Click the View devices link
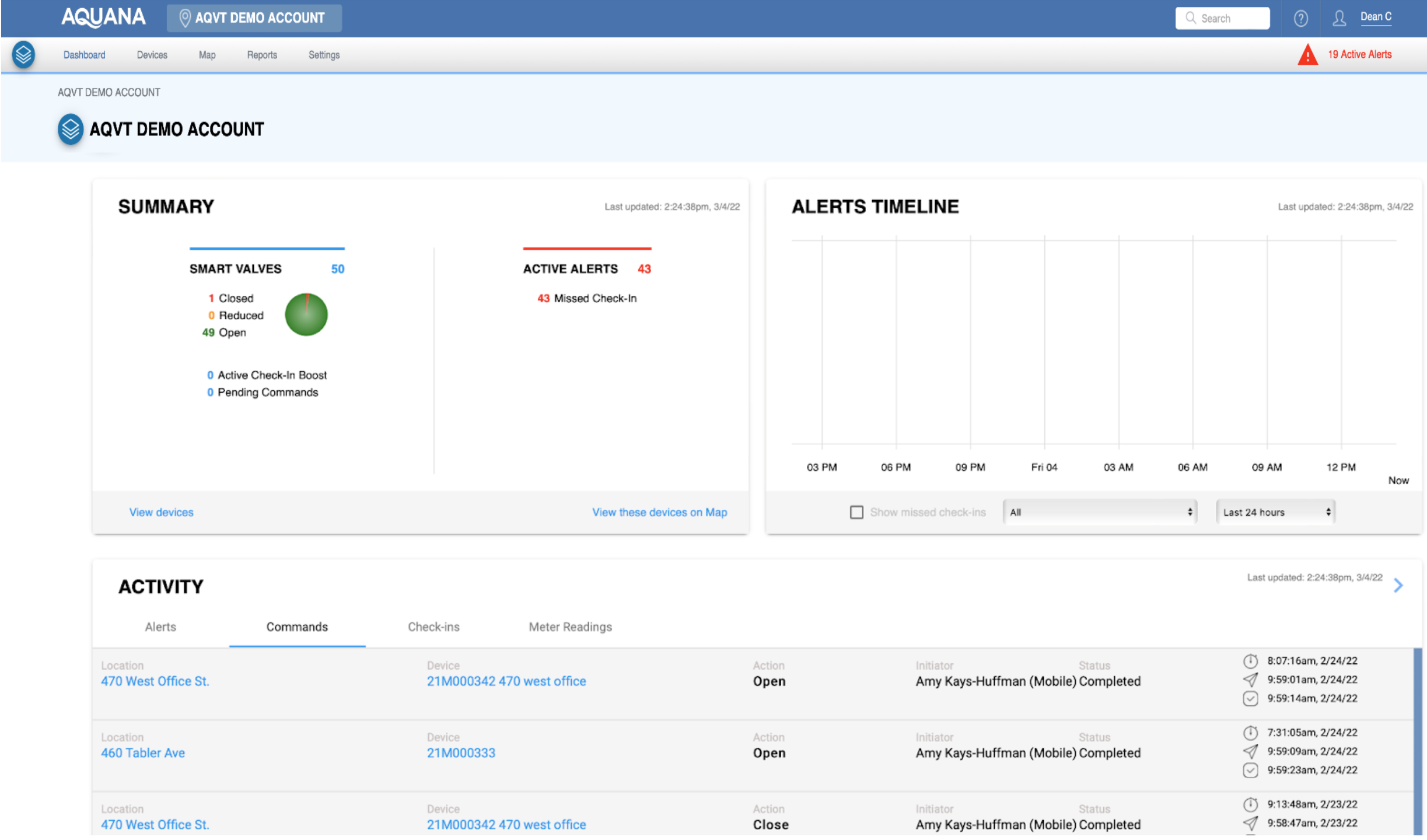 [x=161, y=512]
